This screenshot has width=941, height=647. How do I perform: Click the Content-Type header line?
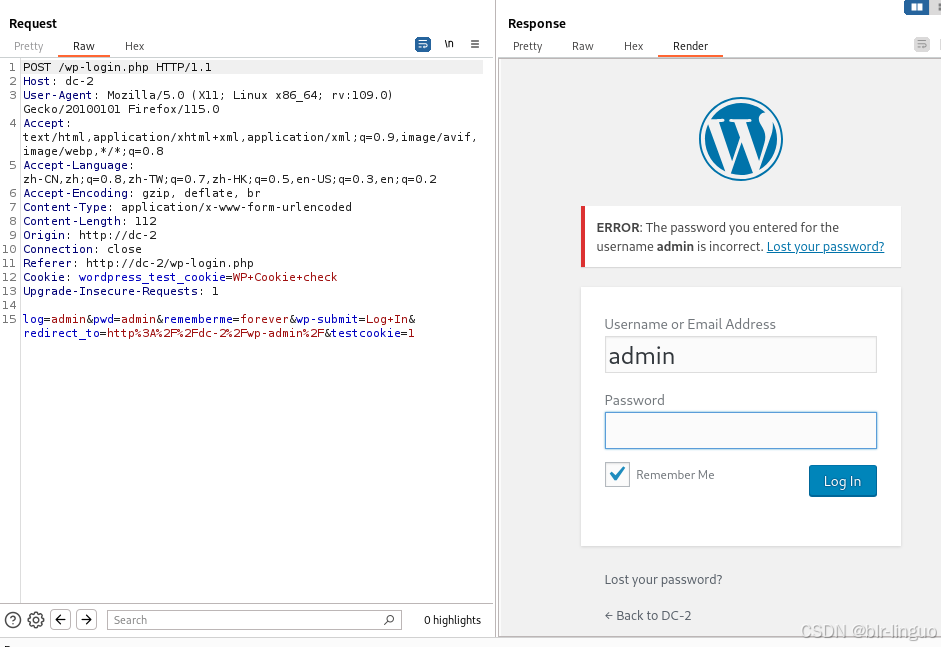tap(187, 207)
